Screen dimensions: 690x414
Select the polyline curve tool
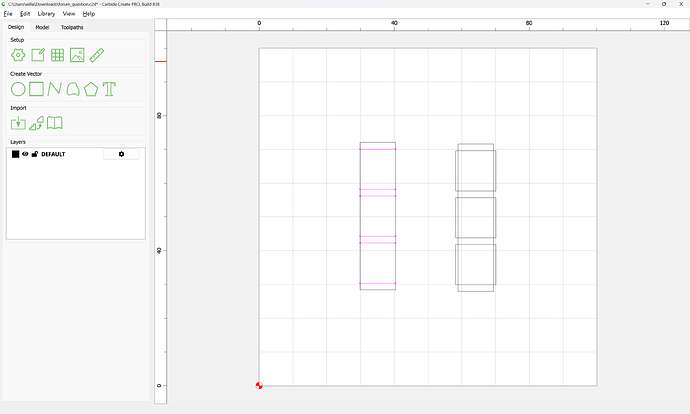point(54,89)
